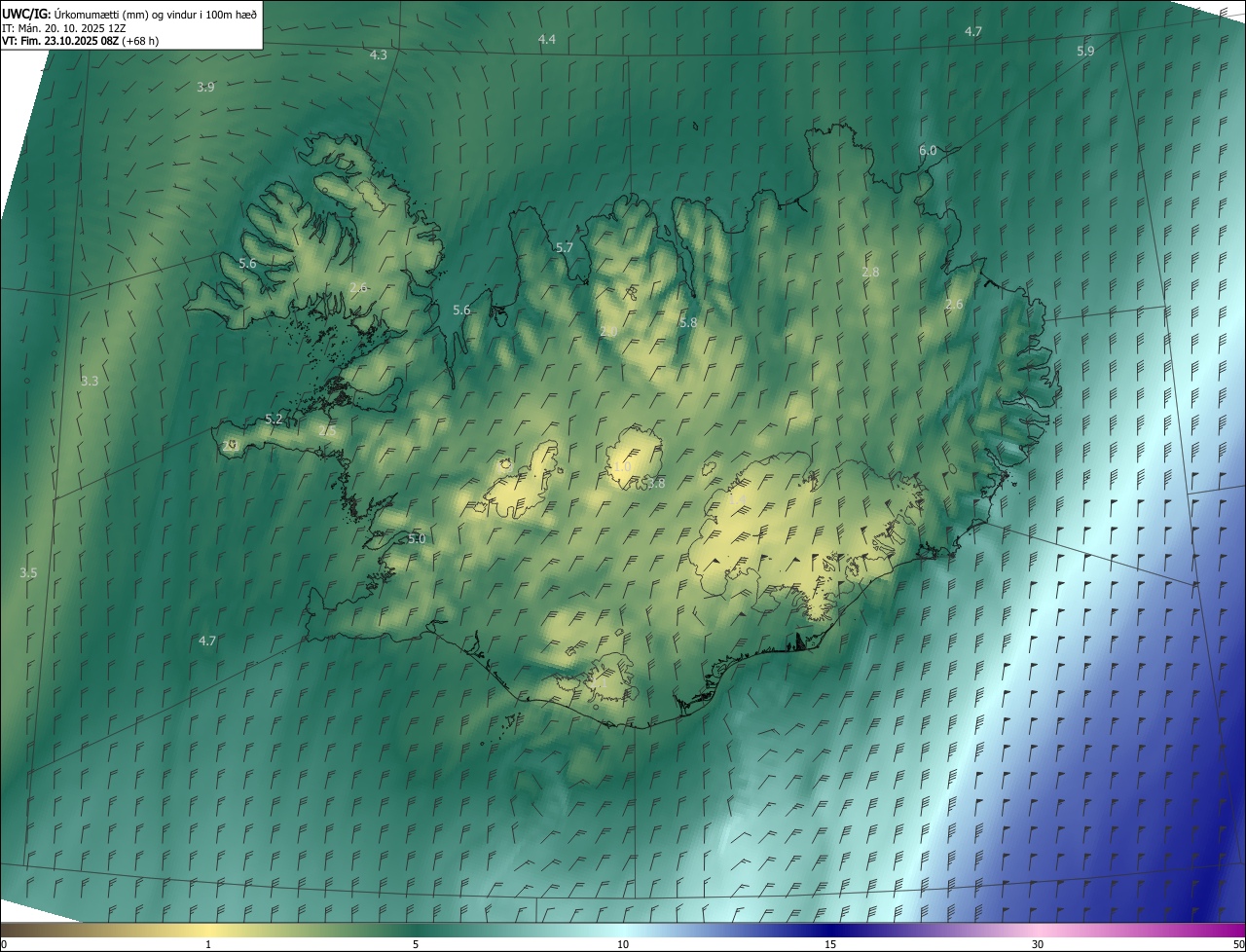Click the 5.7 value label on the map
The height and width of the screenshot is (952, 1246).
coord(565,248)
